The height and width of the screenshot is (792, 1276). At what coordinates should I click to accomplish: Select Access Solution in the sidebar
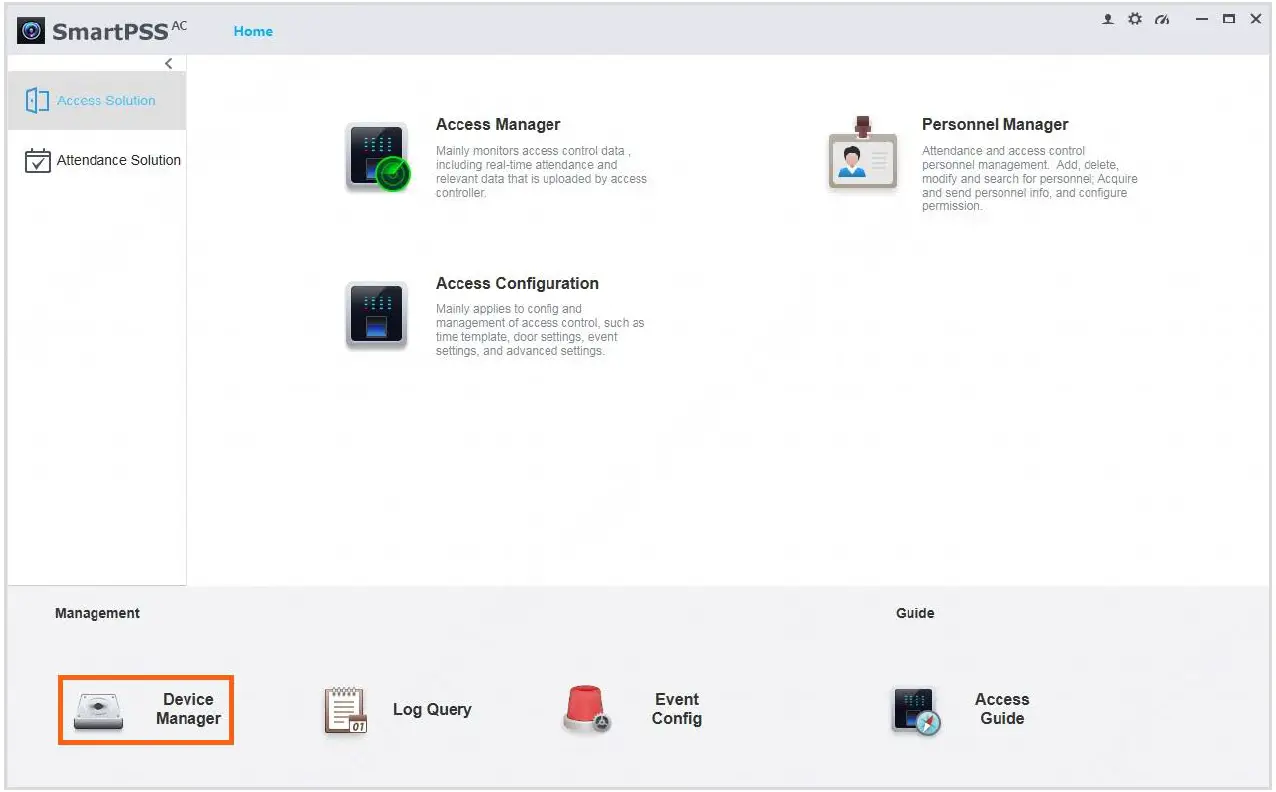[96, 101]
